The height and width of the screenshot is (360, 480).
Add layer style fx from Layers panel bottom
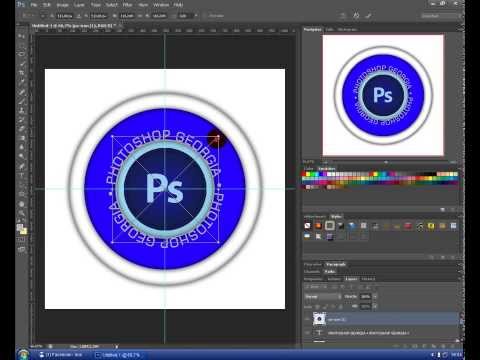406,346
